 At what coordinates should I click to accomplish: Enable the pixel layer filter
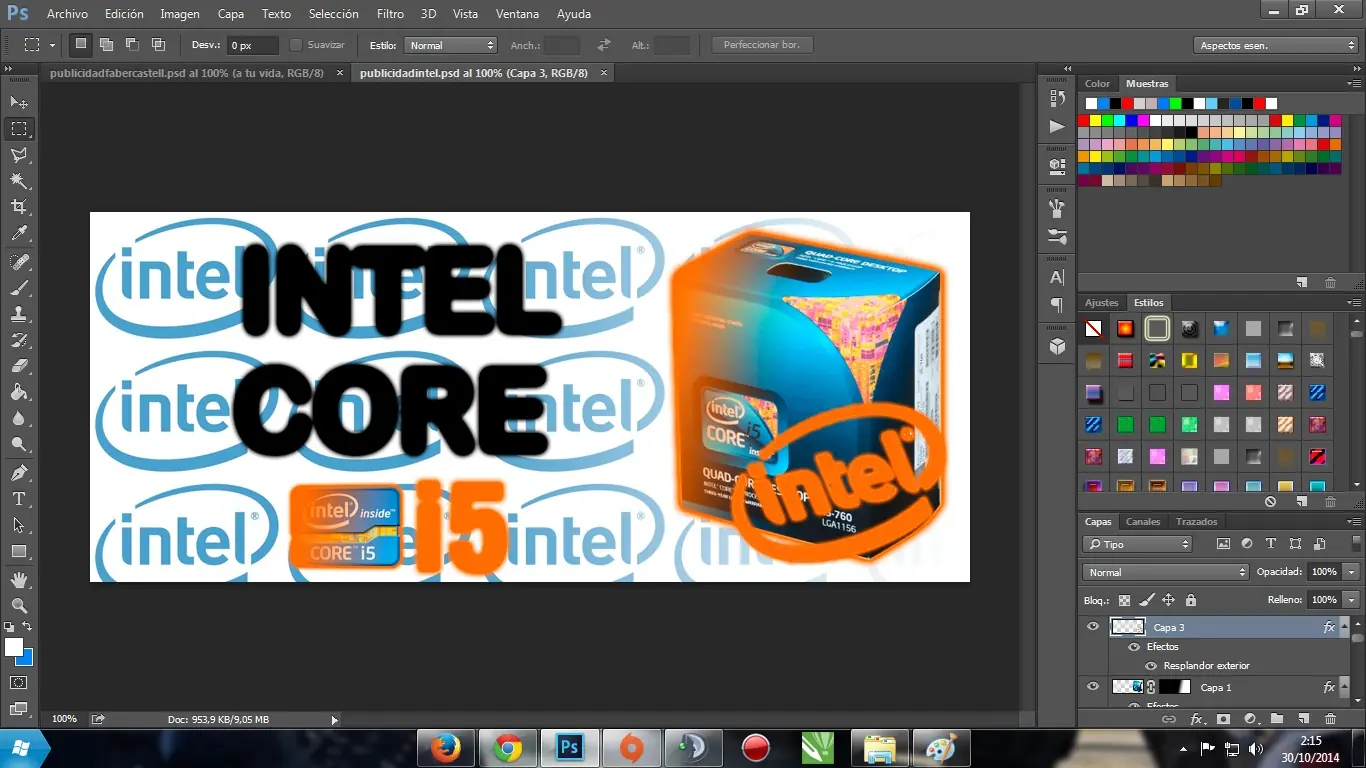click(1223, 544)
